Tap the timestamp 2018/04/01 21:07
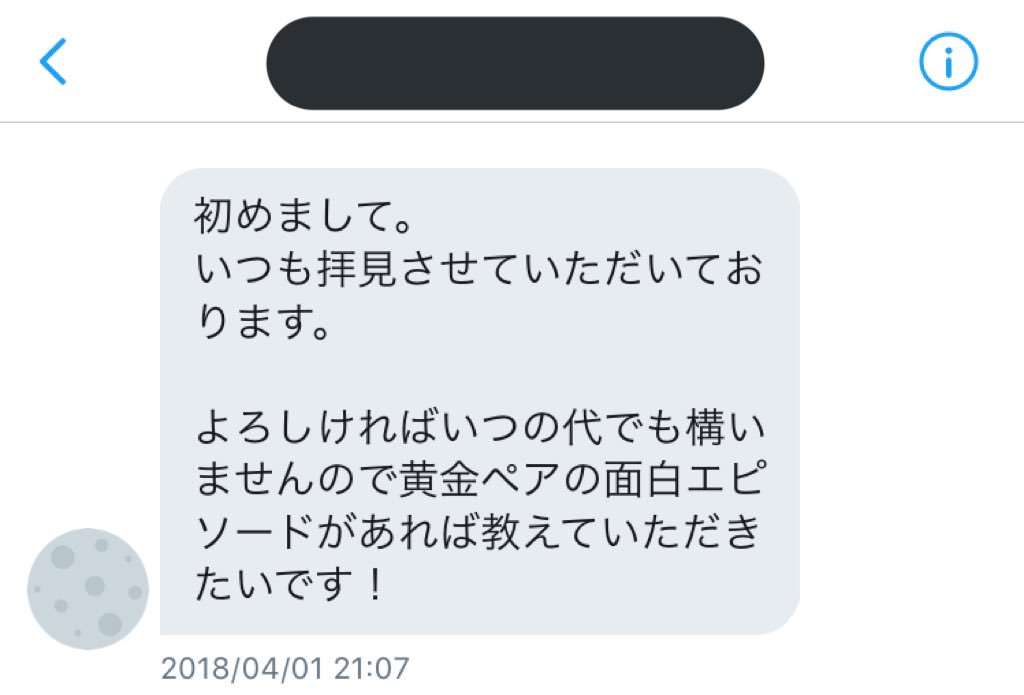 285,669
